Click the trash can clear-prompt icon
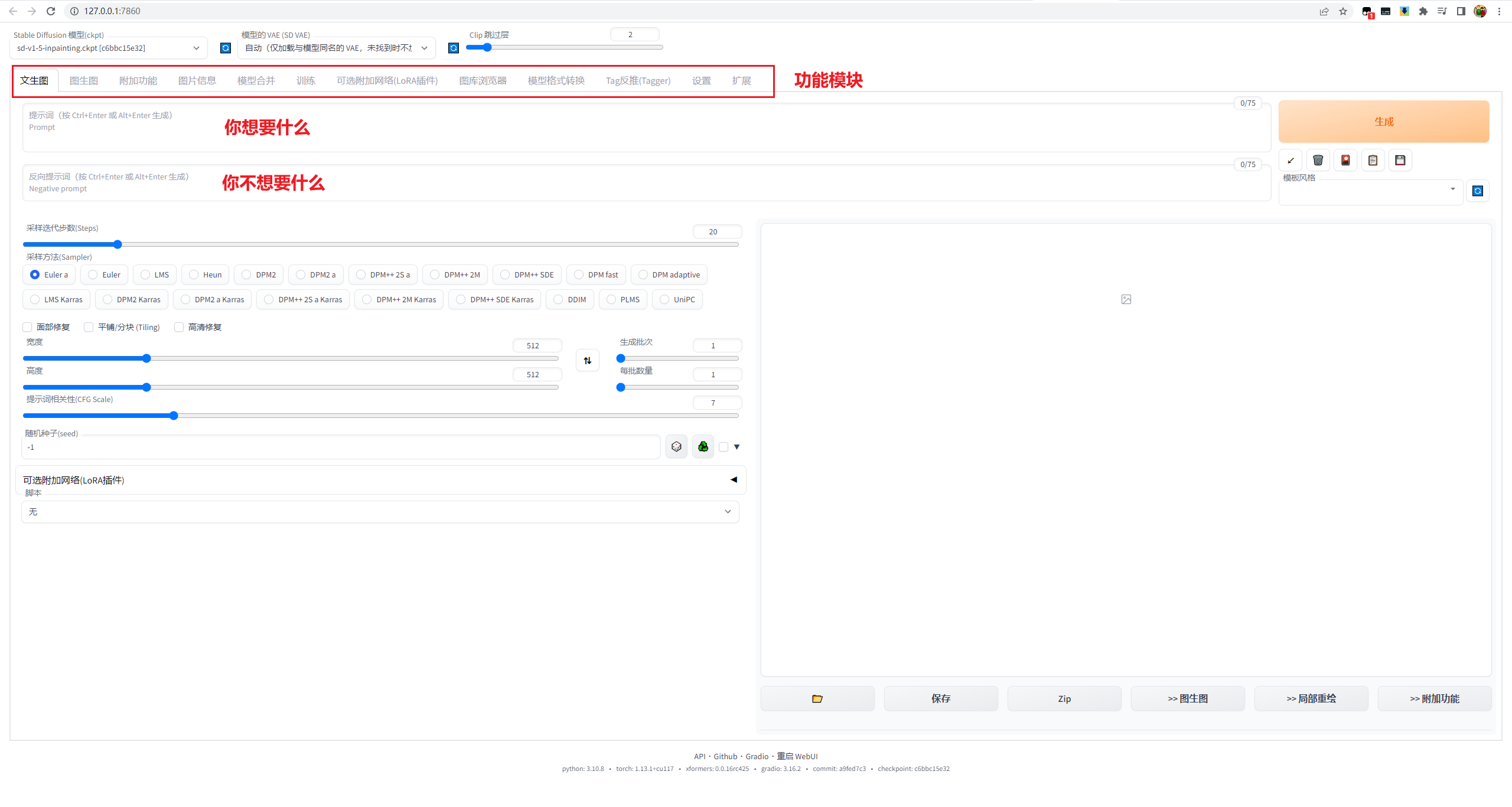Screen dimensions: 1512x807 [x=1318, y=160]
